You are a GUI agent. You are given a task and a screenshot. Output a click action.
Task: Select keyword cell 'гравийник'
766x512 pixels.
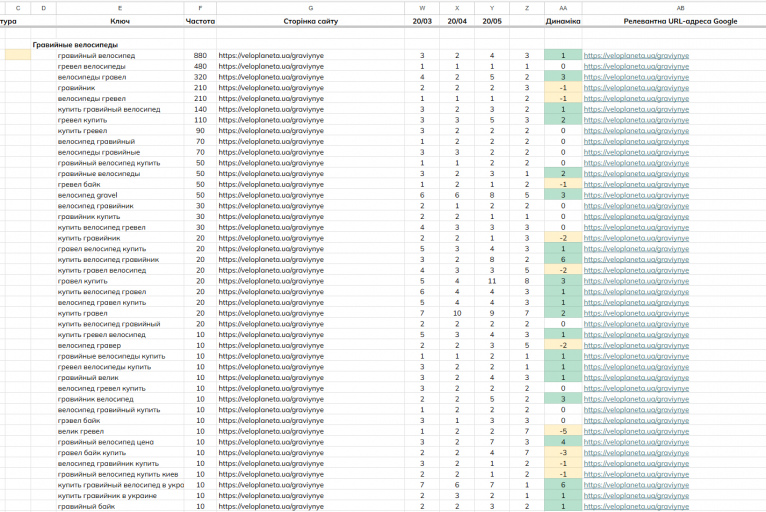(x=120, y=88)
